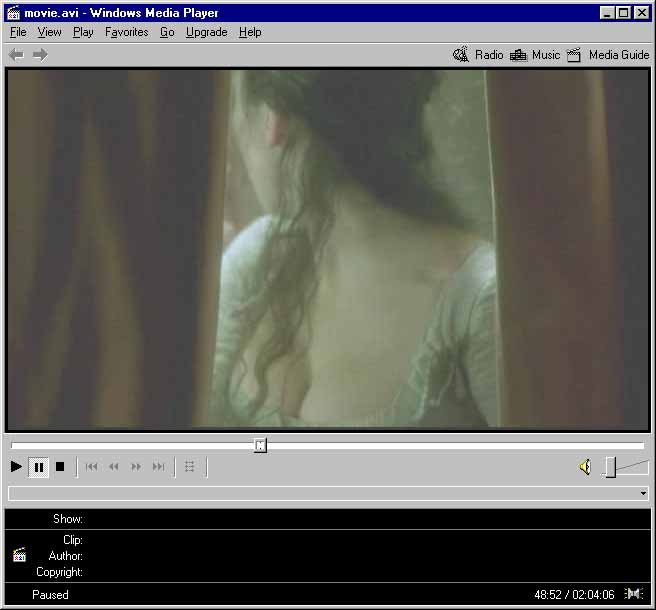The width and height of the screenshot is (656, 610).
Task: Open the Music link
Action: pos(546,55)
